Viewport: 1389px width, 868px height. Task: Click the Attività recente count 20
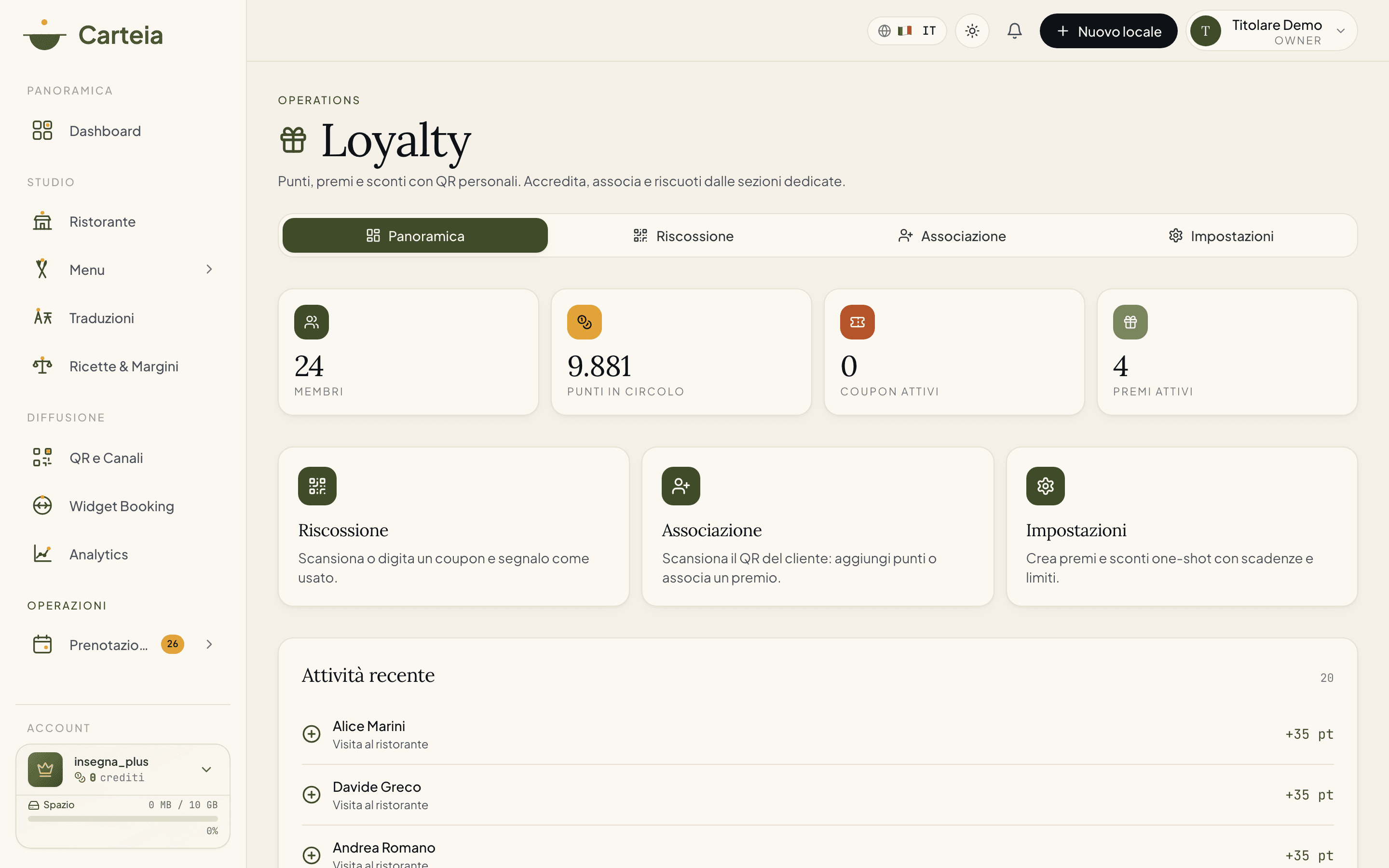tap(1327, 678)
